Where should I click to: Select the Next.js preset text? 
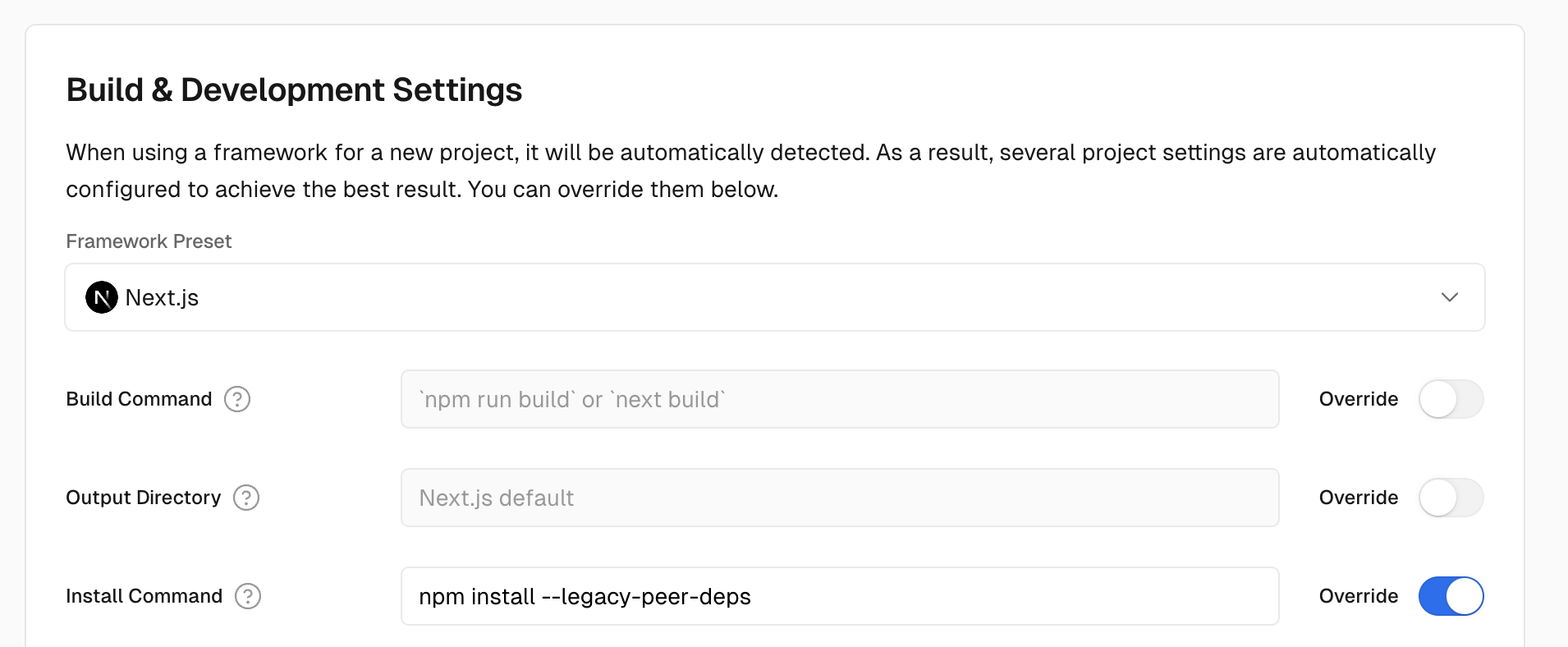tap(162, 297)
